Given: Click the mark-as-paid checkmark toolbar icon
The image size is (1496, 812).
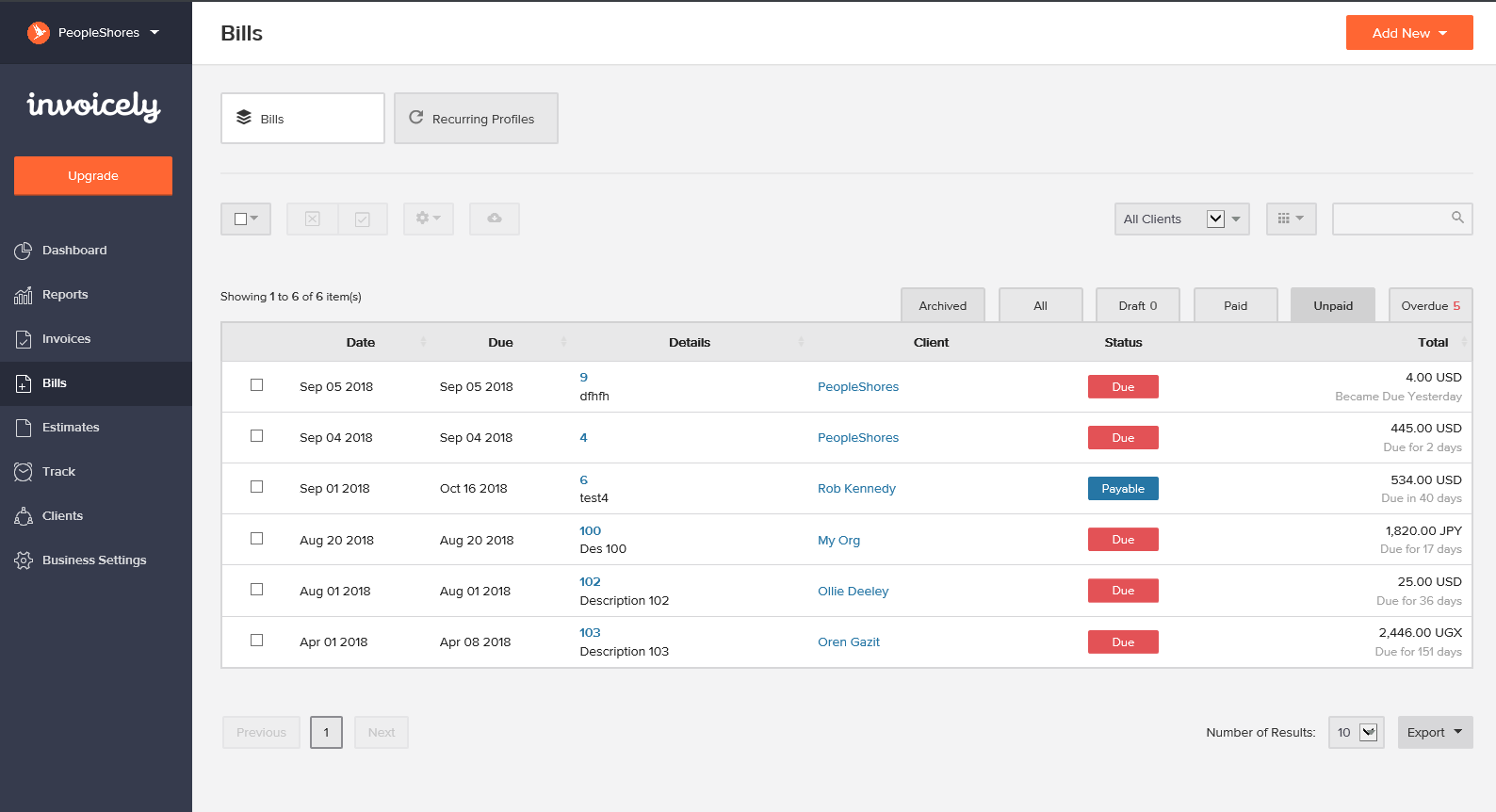Looking at the screenshot, I should [363, 219].
